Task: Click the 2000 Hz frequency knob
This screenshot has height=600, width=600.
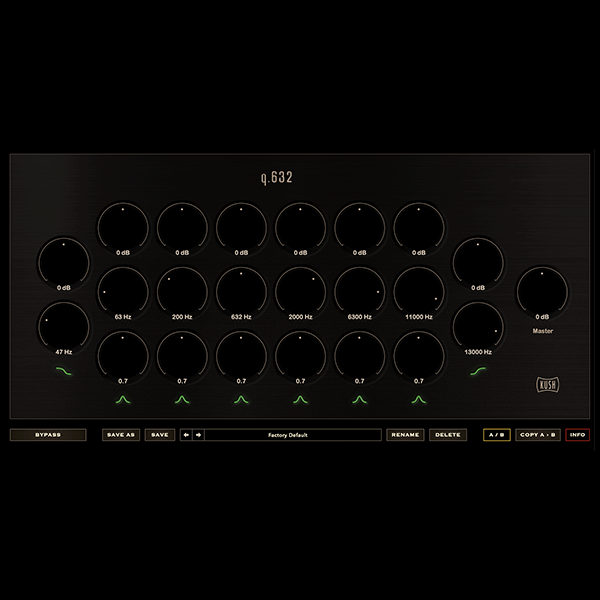Action: (x=300, y=292)
